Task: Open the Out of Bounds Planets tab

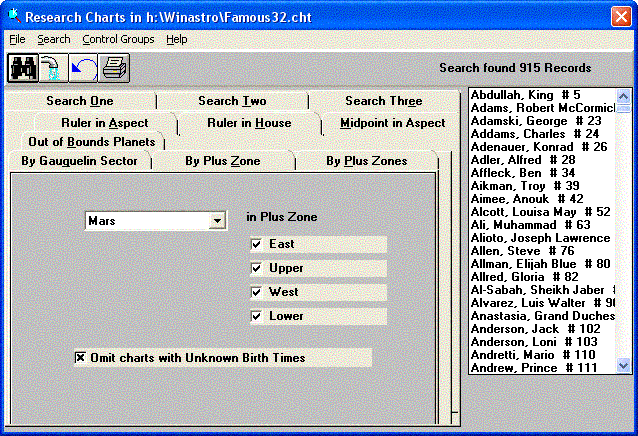Action: pos(91,142)
